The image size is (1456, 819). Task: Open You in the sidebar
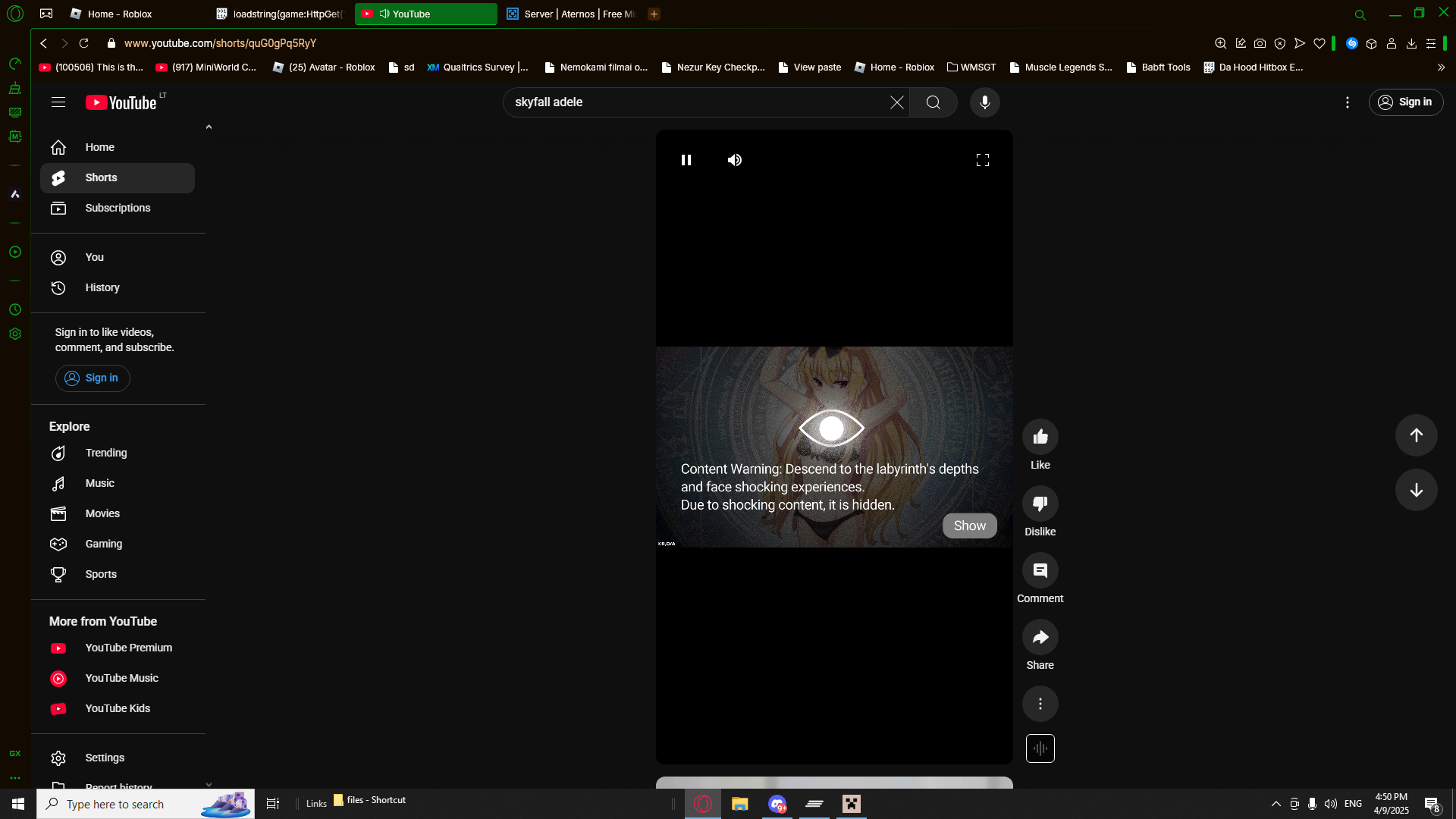pos(118,258)
